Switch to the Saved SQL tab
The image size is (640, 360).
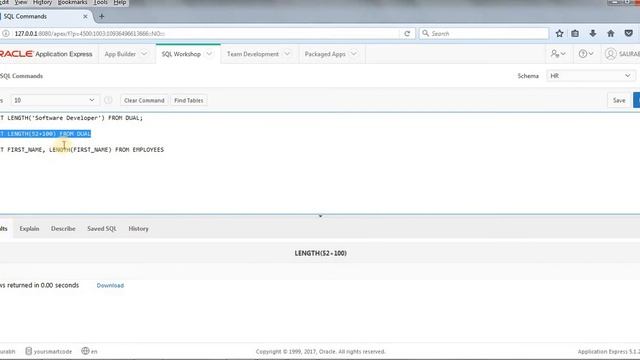(102, 229)
